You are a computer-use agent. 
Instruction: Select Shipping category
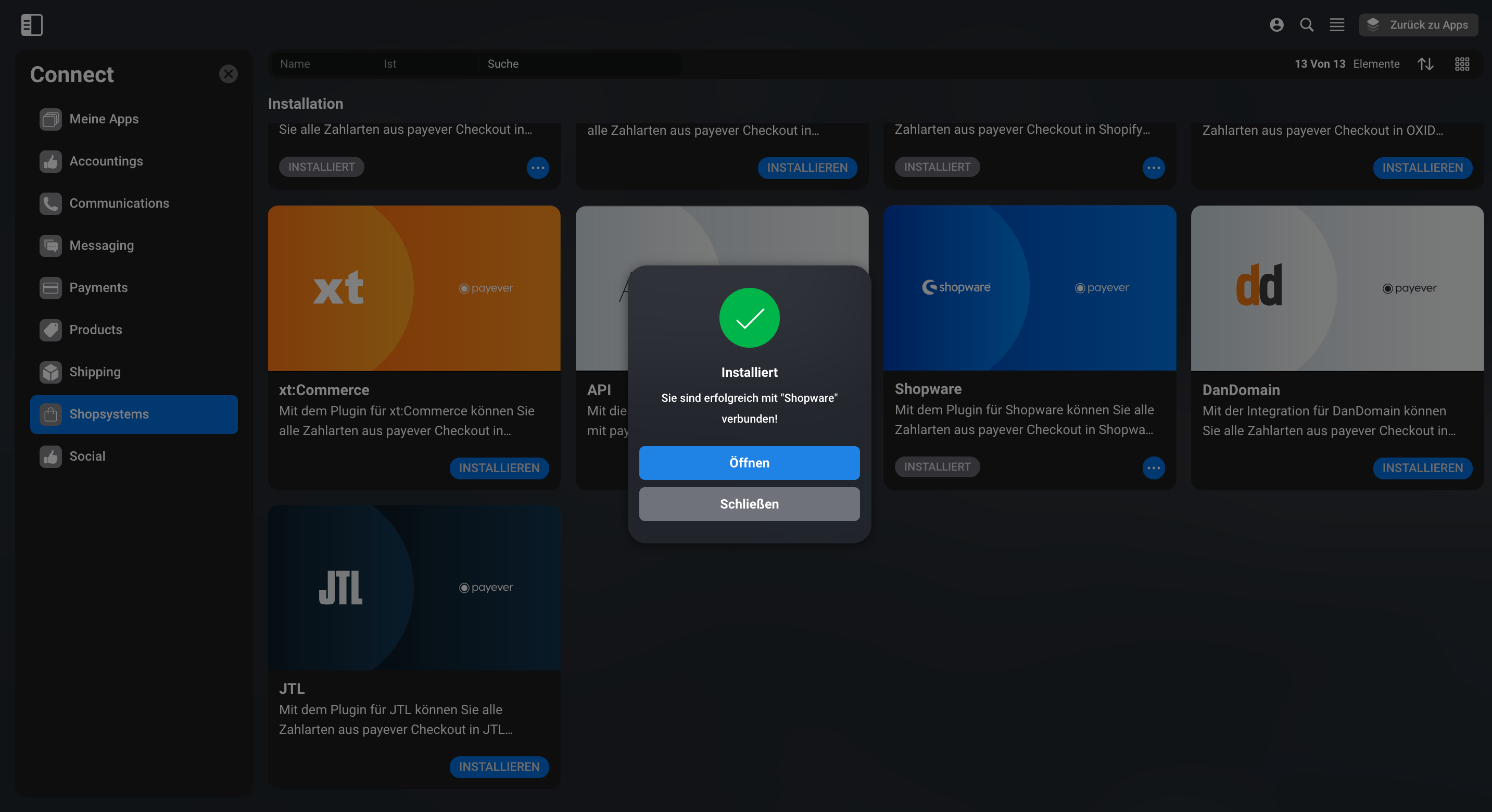(x=134, y=372)
